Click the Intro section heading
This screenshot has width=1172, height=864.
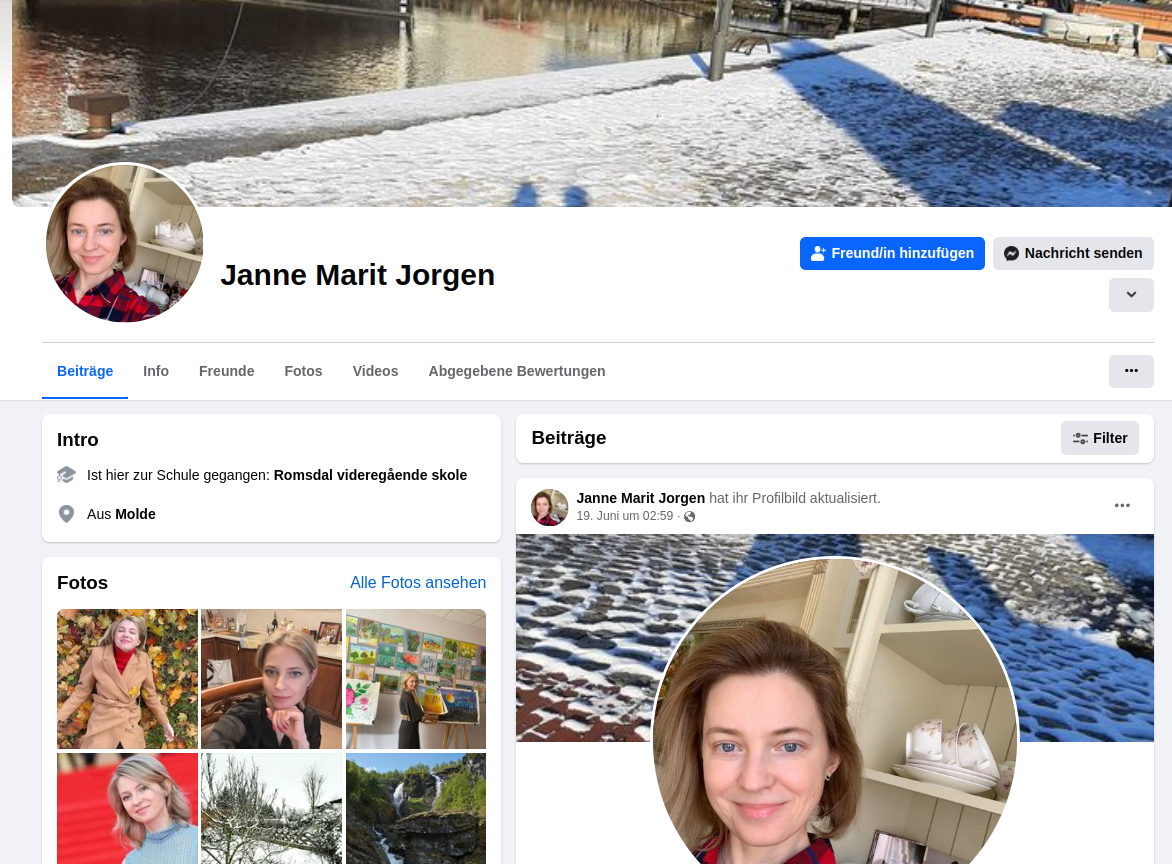[78, 439]
